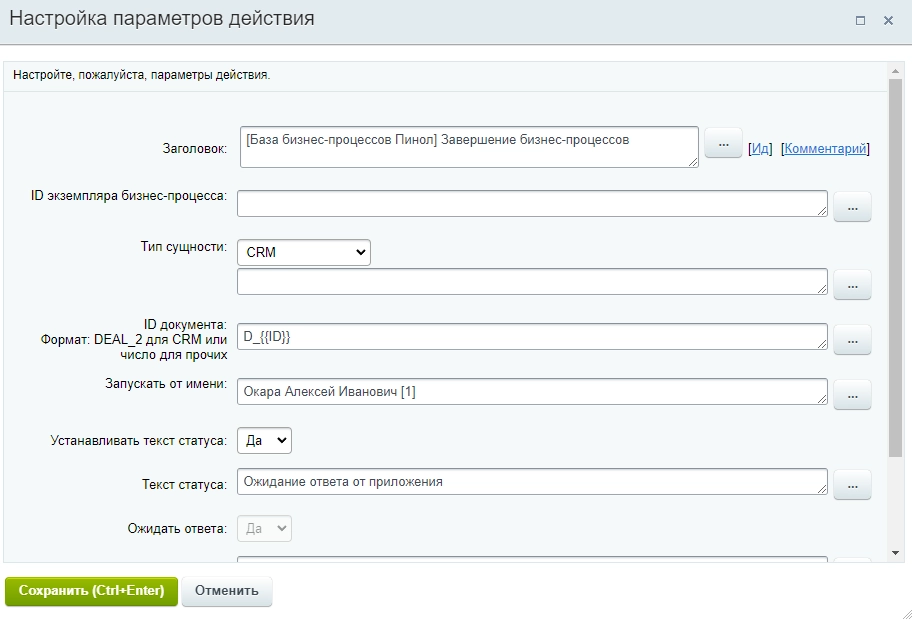Focus the ID документа input field

(x=531, y=337)
